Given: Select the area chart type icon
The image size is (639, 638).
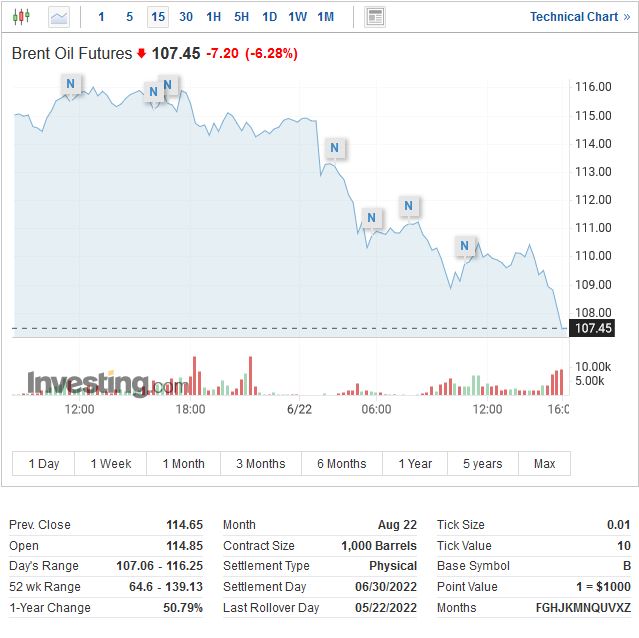Looking at the screenshot, I should pos(59,17).
